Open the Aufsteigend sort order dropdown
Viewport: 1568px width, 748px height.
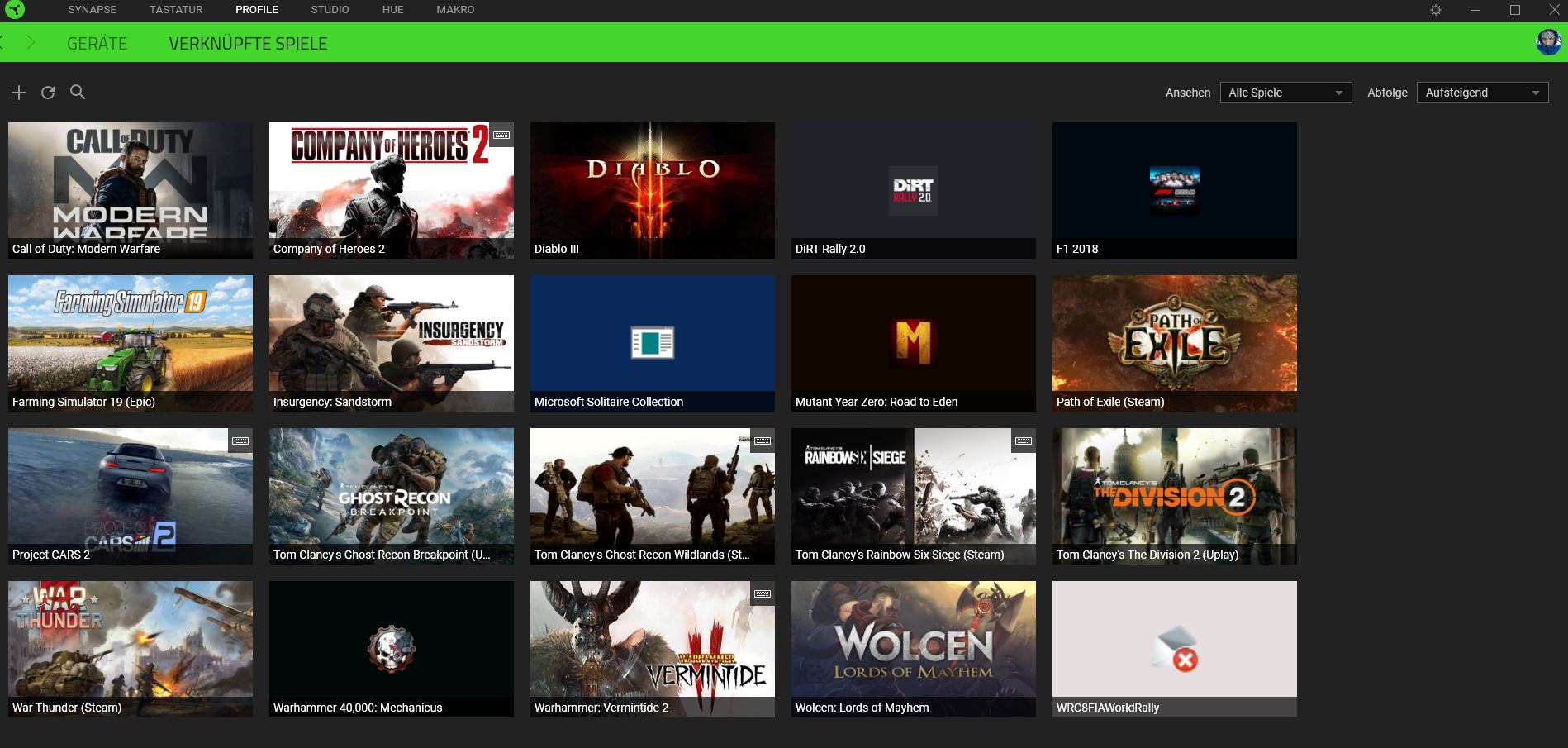1482,93
